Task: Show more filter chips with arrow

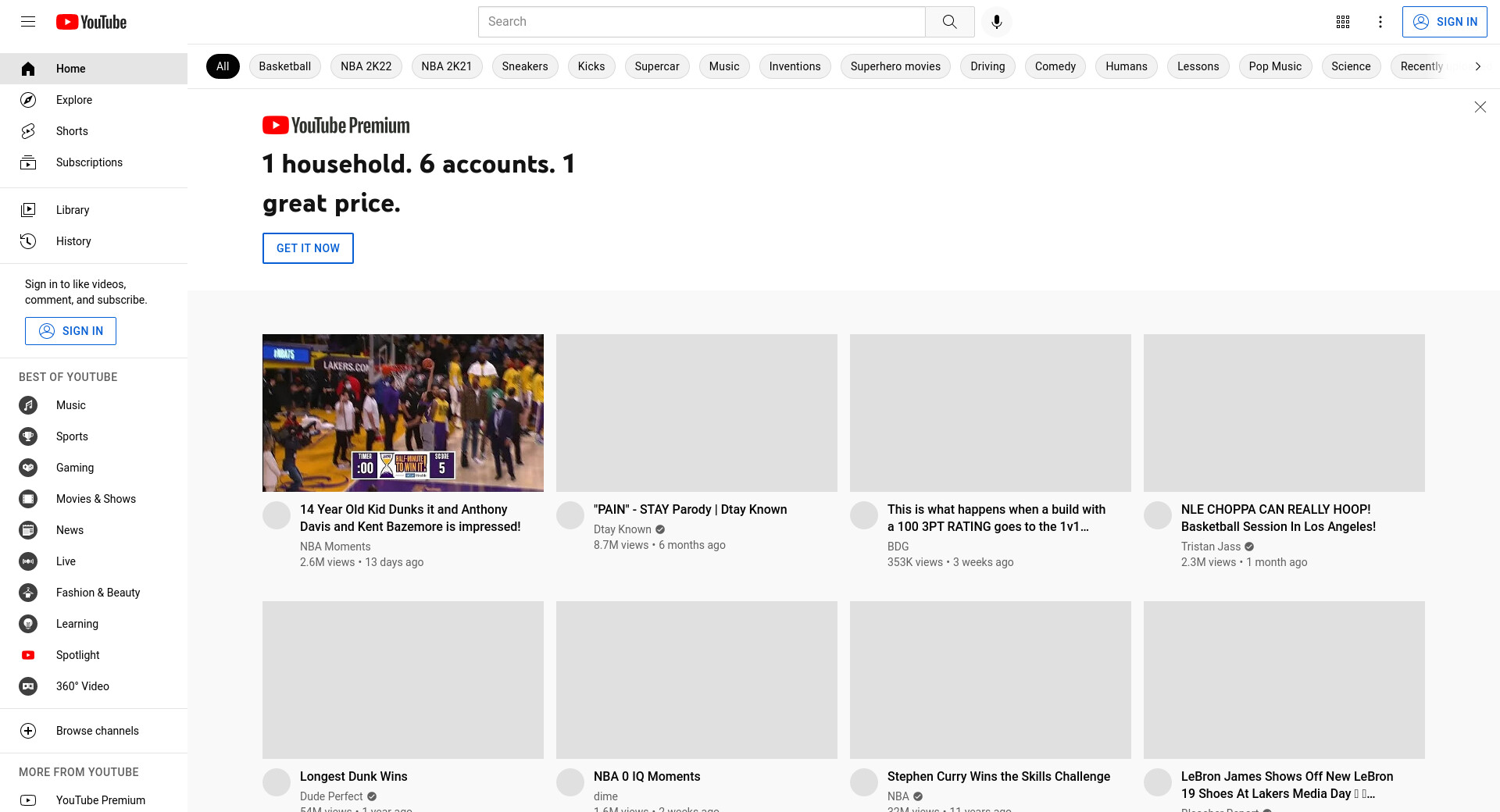Action: click(1477, 66)
